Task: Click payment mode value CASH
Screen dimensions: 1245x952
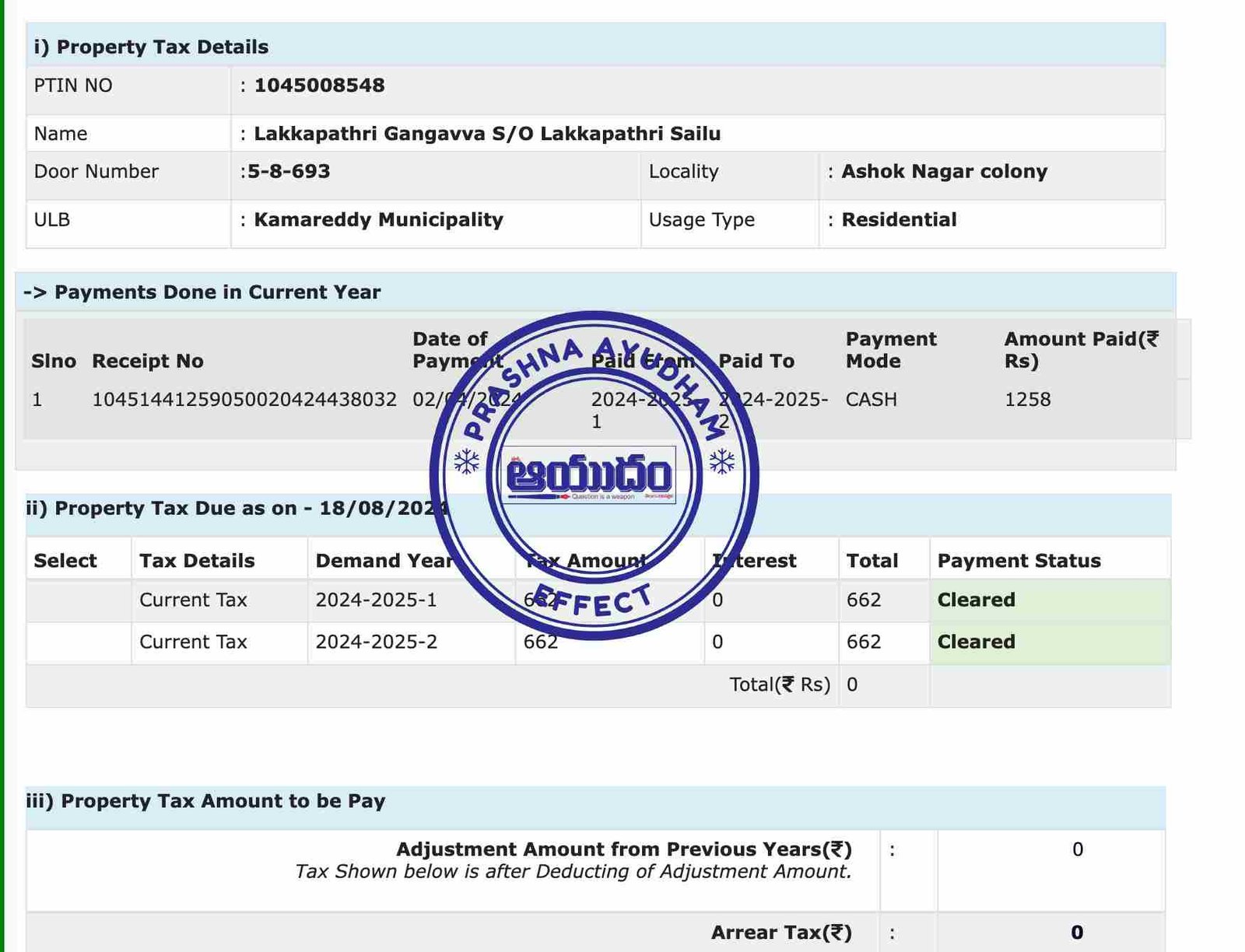Action: click(x=871, y=400)
